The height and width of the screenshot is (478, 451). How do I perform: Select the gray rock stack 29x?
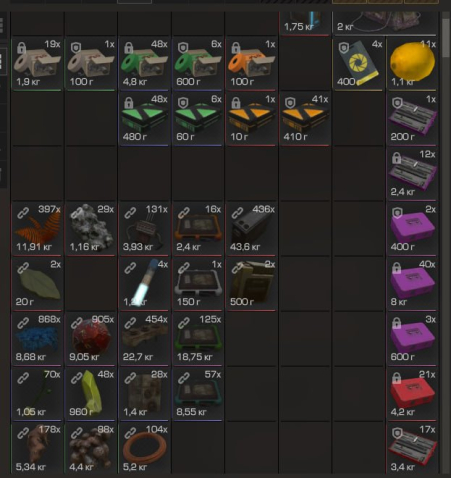[91, 229]
